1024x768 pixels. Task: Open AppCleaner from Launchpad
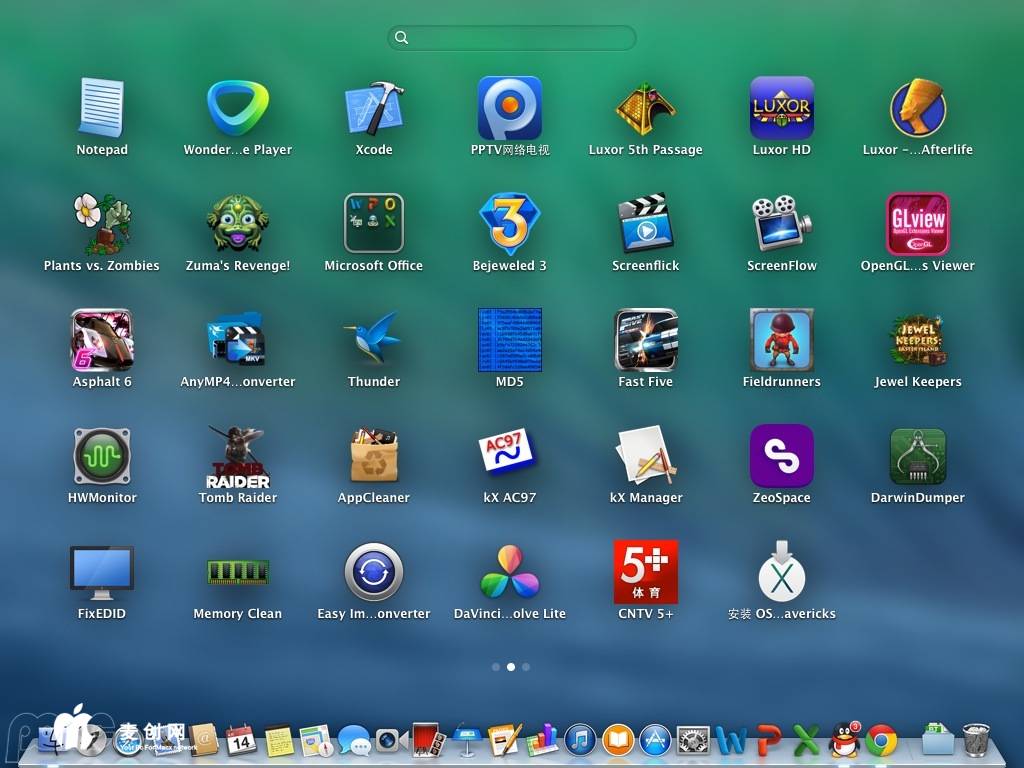tap(374, 457)
